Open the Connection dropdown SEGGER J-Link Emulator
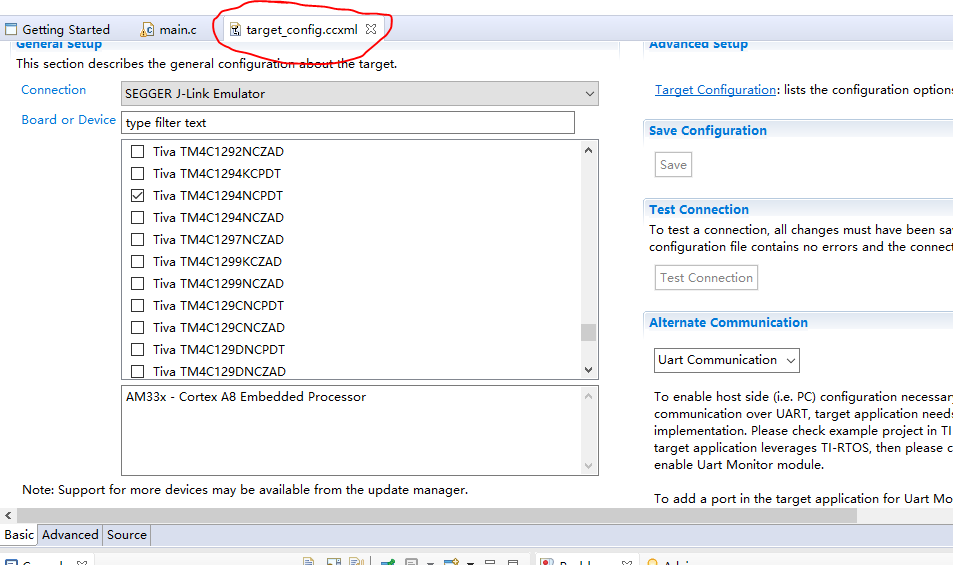This screenshot has width=953, height=565. click(360, 94)
